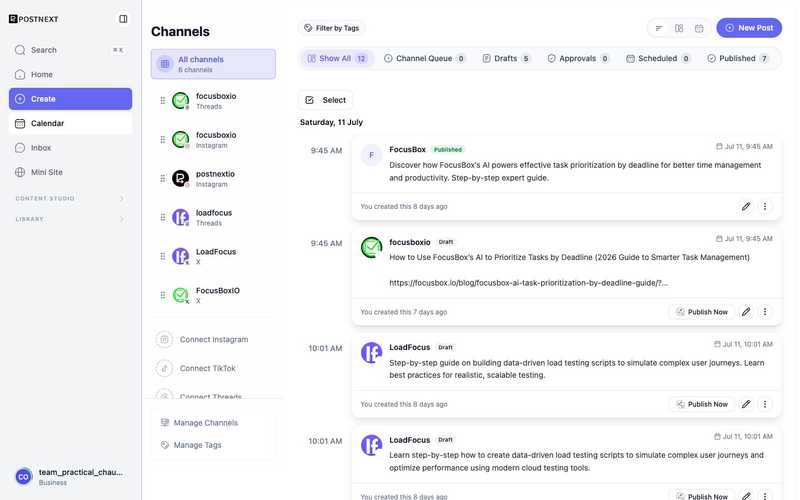
Task: Click Connect TikTok link
Action: 208,368
